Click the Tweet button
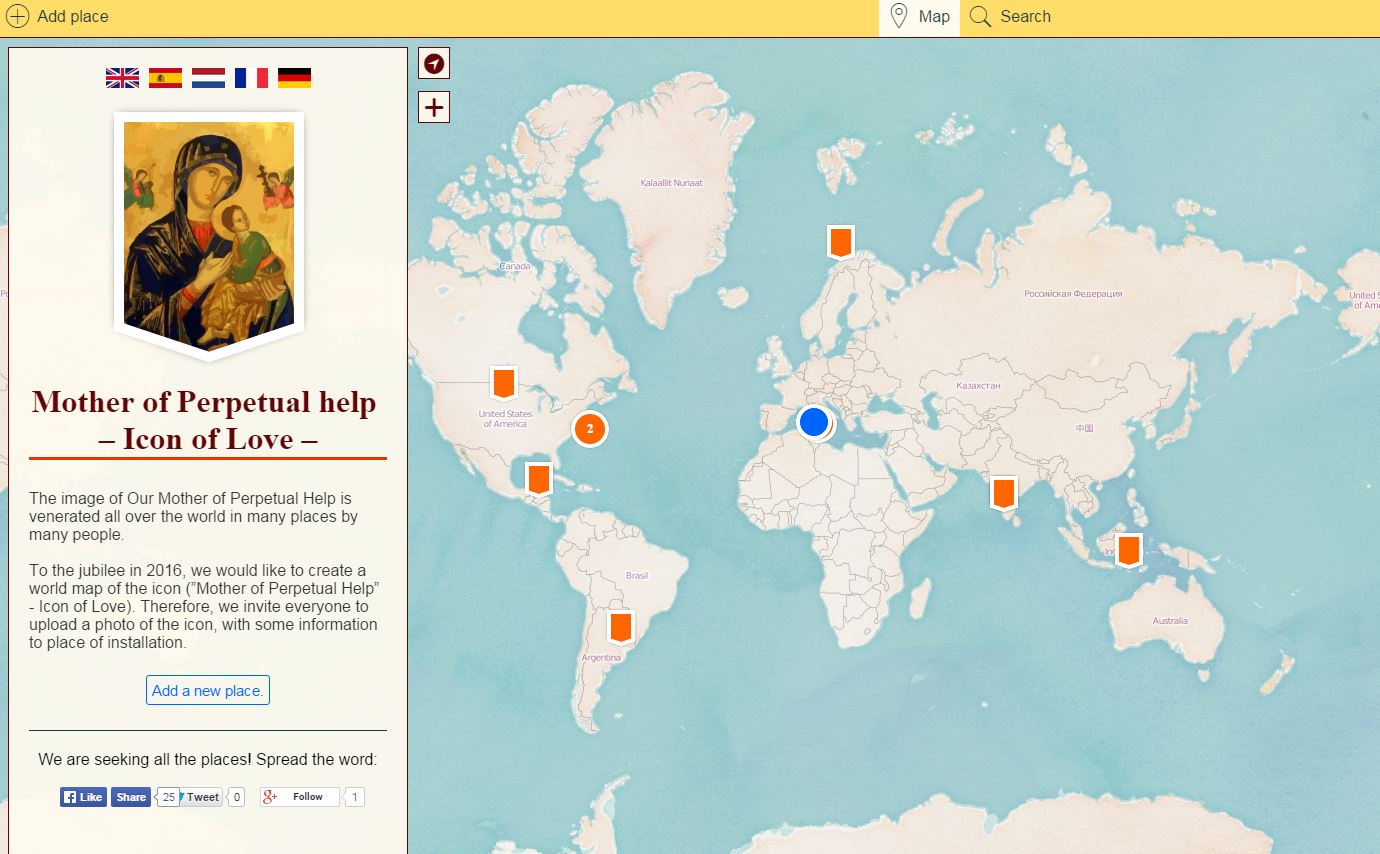 [x=201, y=797]
